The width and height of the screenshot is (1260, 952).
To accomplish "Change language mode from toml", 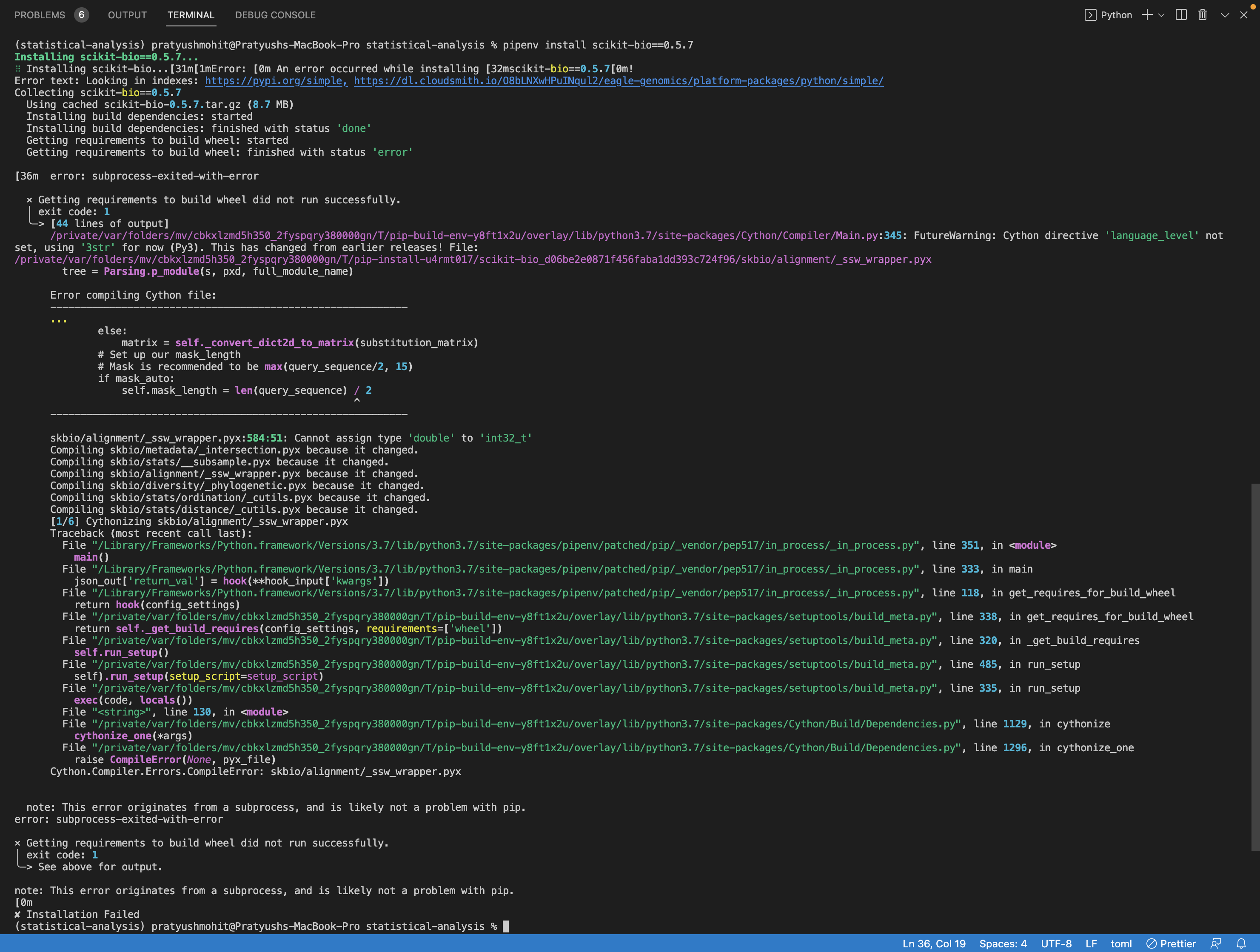I will pos(1121,943).
